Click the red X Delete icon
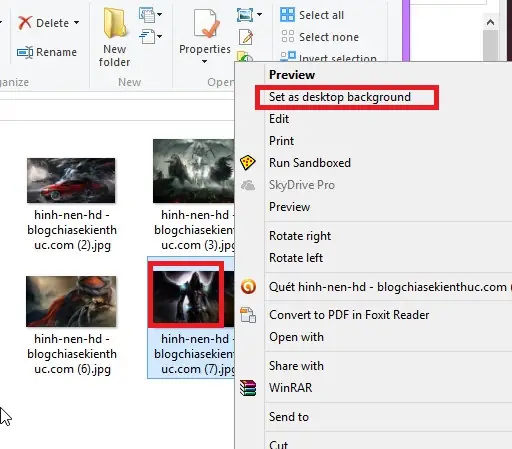Viewport: 512px width, 449px height. click(x=25, y=23)
